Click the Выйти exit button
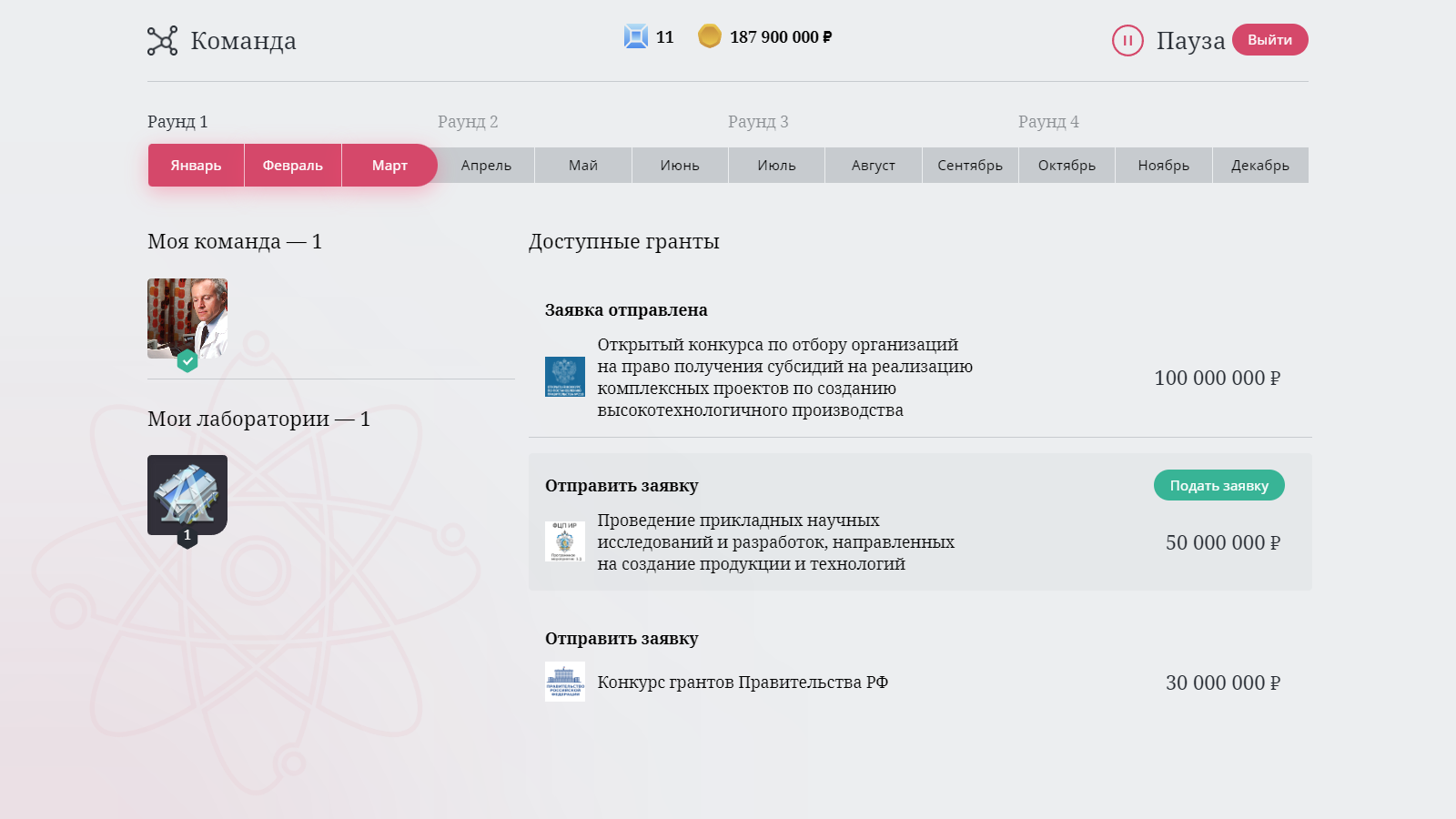 click(x=1269, y=40)
